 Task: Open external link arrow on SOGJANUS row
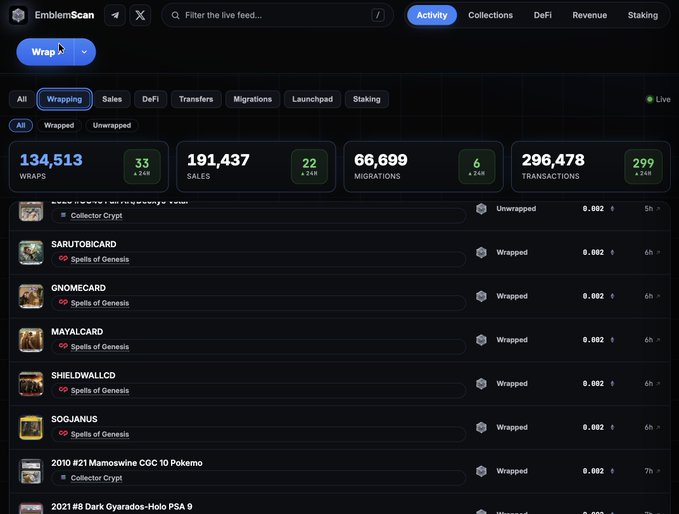pos(658,427)
